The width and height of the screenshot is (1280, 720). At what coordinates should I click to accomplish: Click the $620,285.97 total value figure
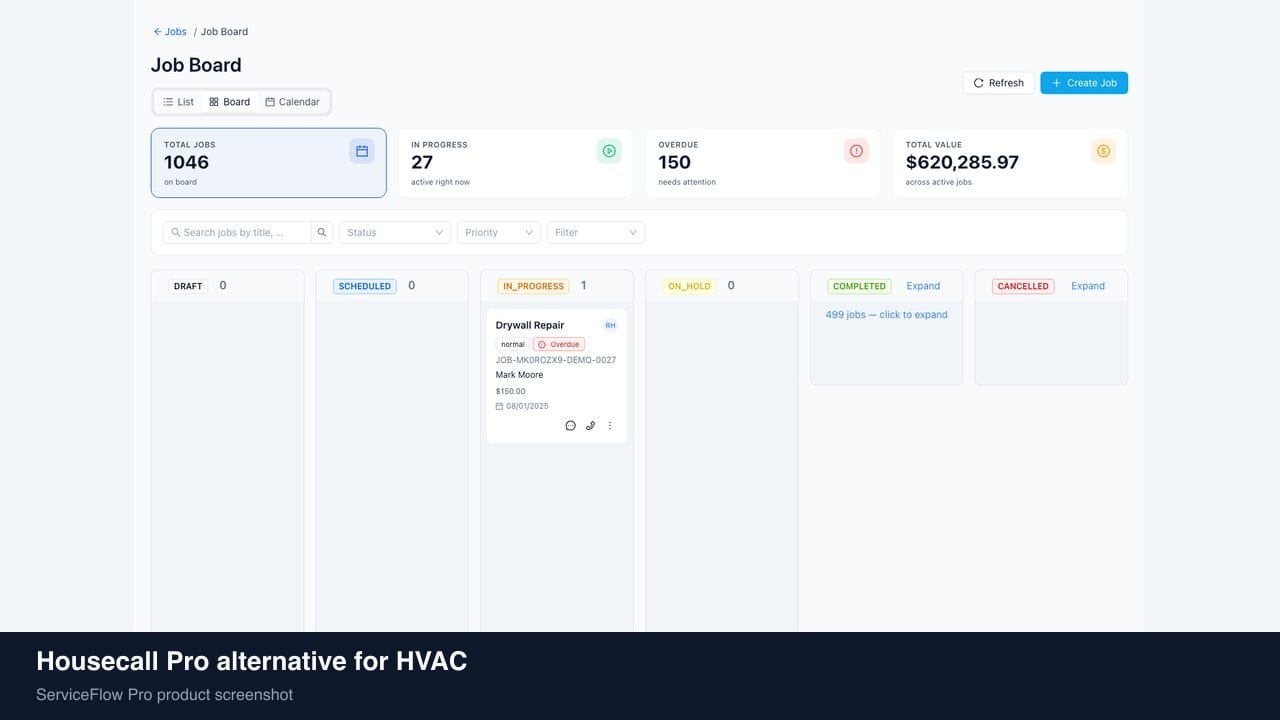962,162
